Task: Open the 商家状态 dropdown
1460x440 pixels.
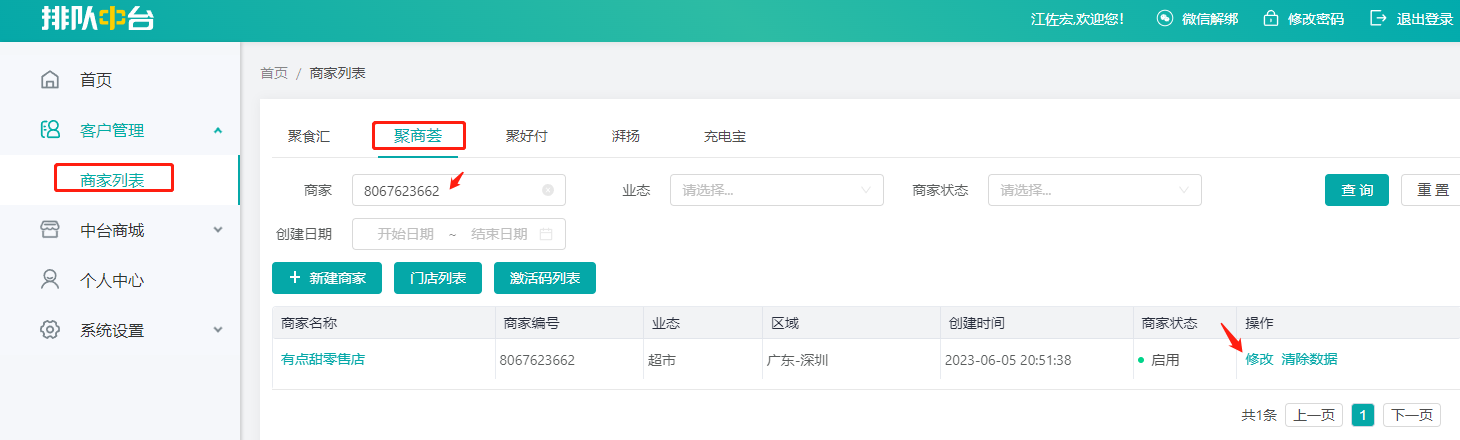Action: click(1095, 190)
